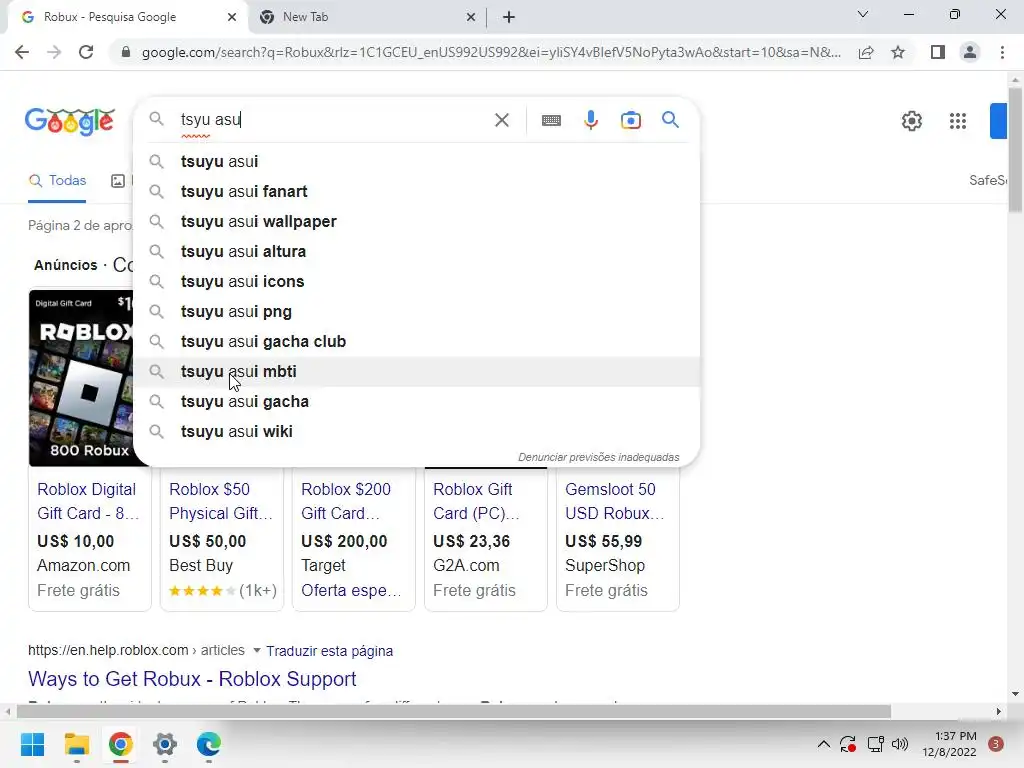The image size is (1024, 768).
Task: Close the New Tab tab
Action: coord(471,18)
